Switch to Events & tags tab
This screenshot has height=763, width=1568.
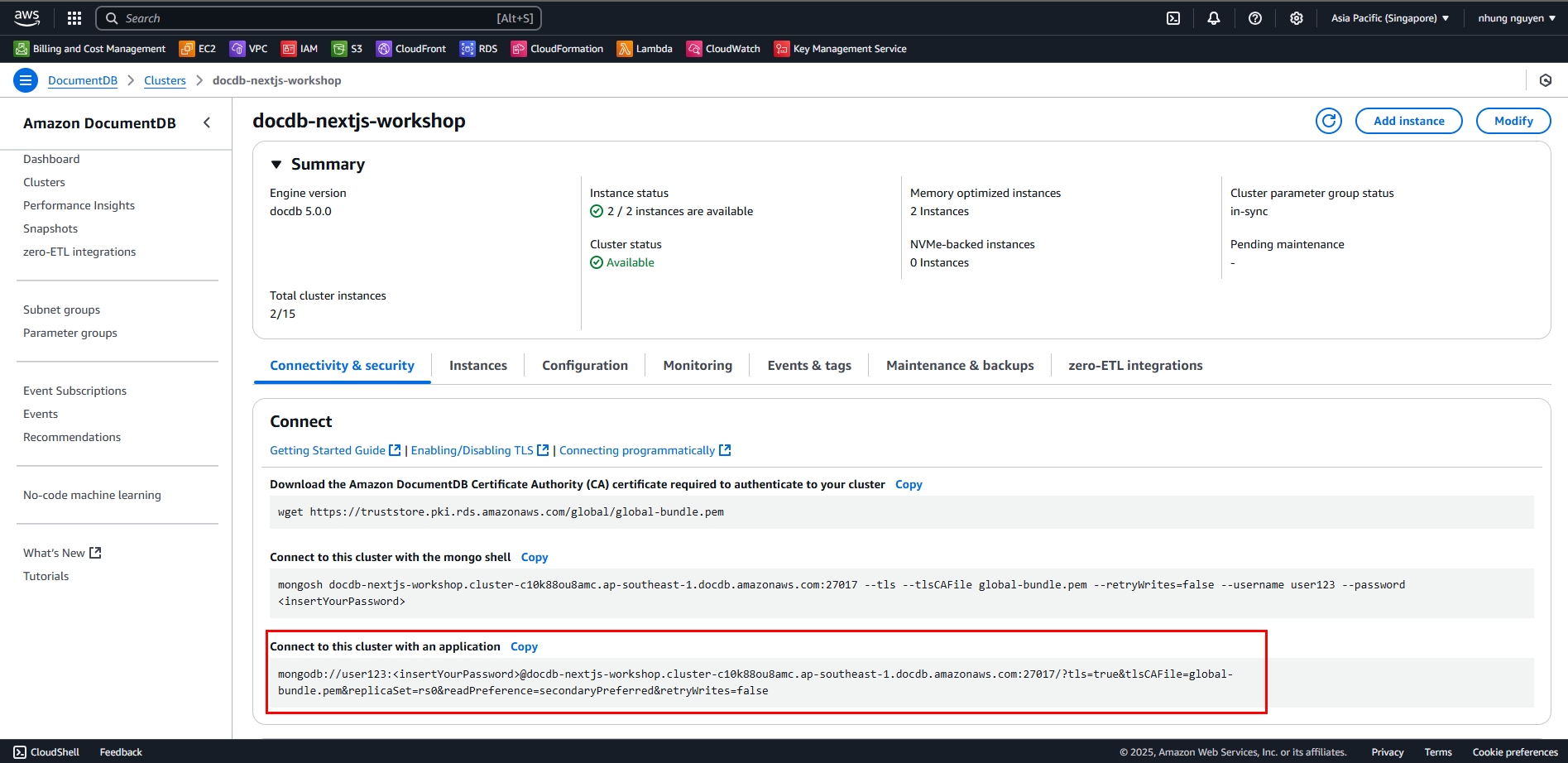pos(809,366)
